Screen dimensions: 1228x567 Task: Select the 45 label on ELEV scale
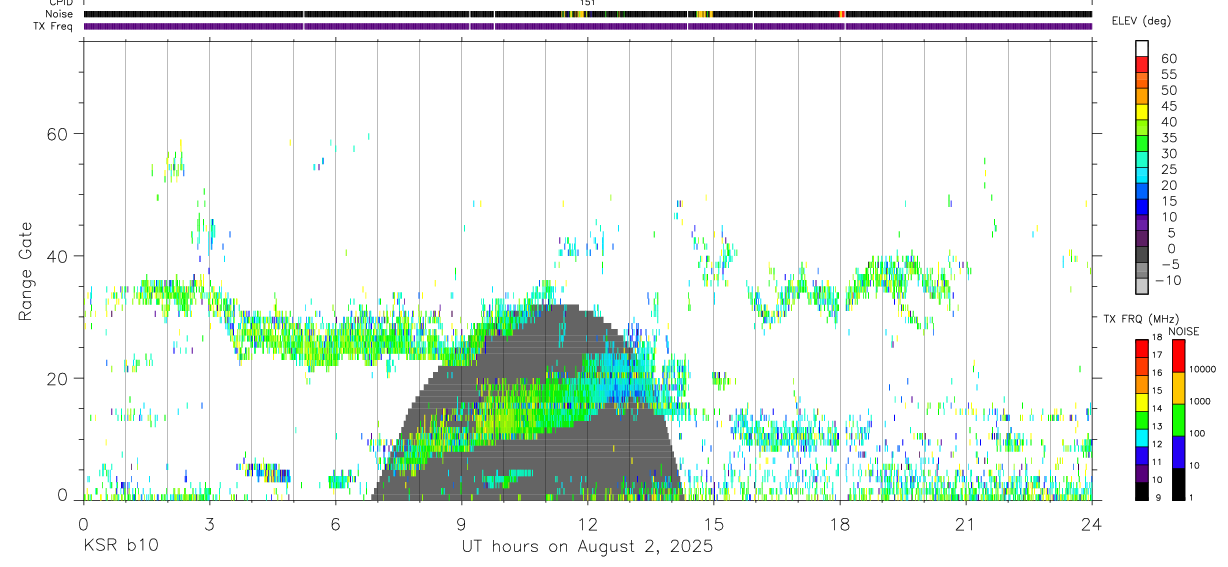tap(1168, 106)
